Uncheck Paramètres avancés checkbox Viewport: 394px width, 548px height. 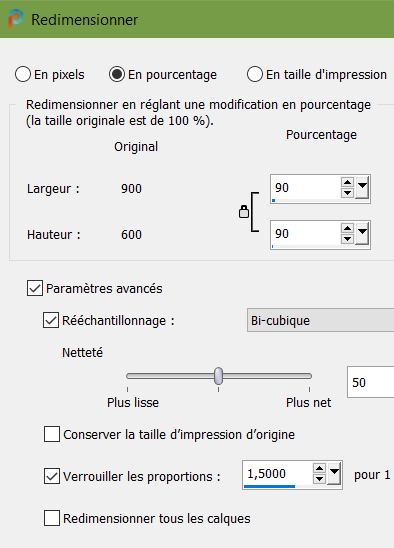tap(35, 288)
